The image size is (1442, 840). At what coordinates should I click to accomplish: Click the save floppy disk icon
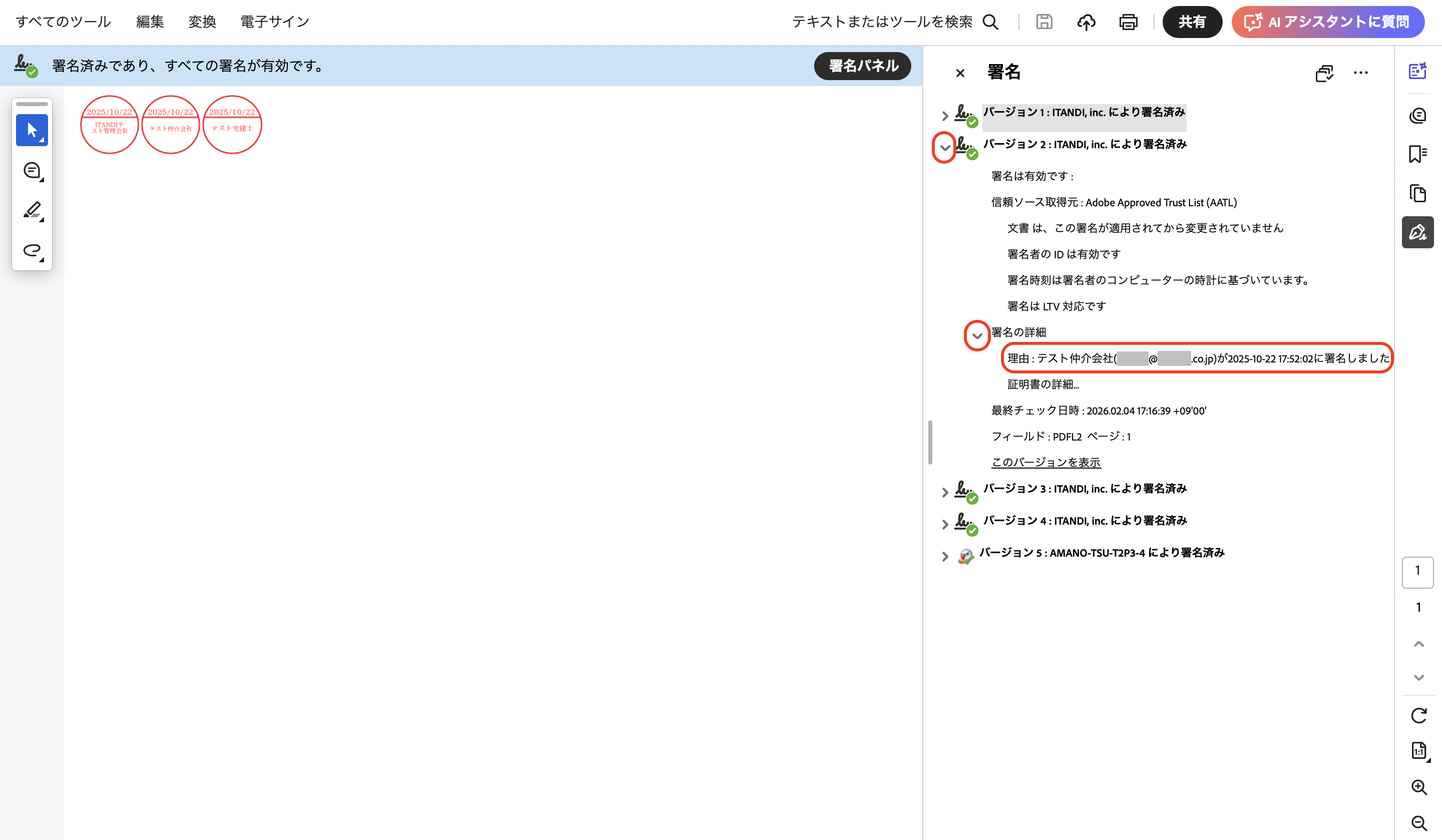coord(1044,22)
